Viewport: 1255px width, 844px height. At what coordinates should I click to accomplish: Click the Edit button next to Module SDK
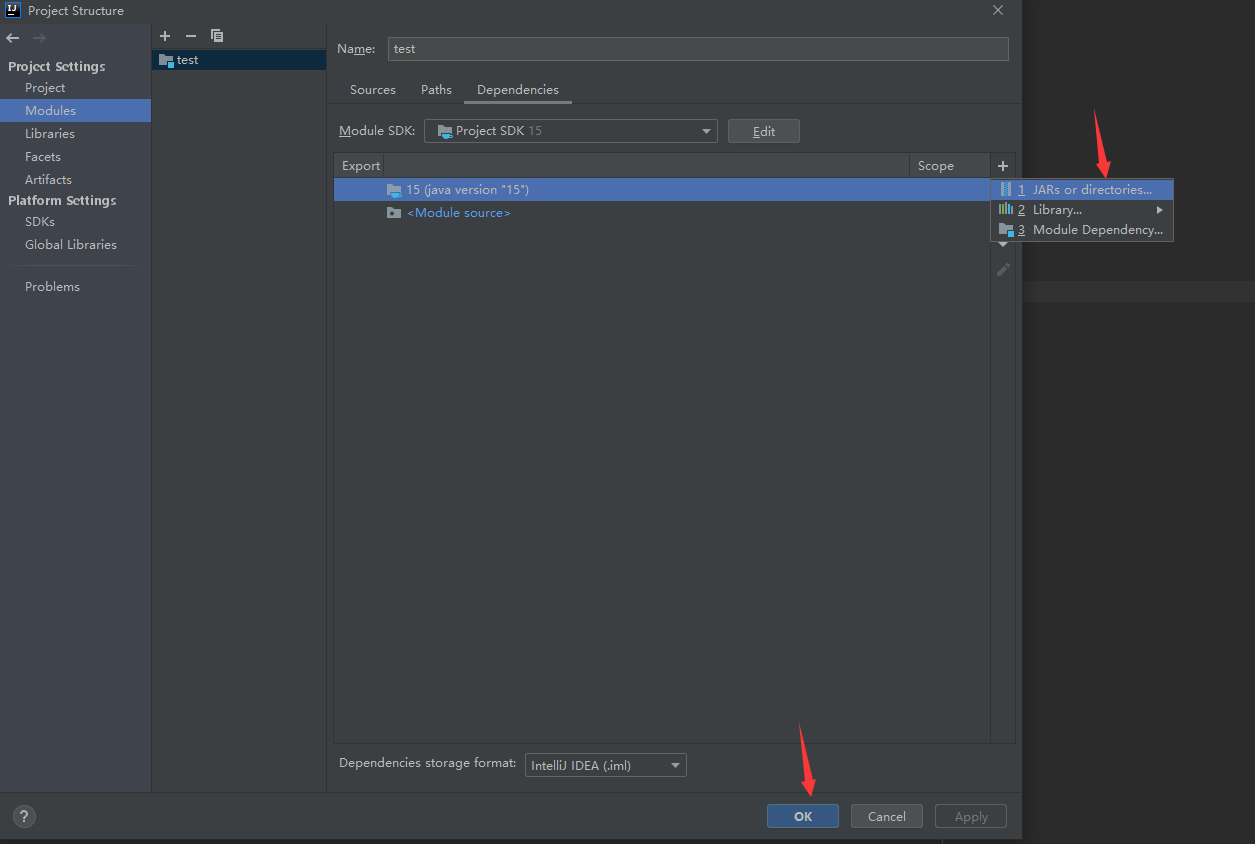[x=763, y=130]
